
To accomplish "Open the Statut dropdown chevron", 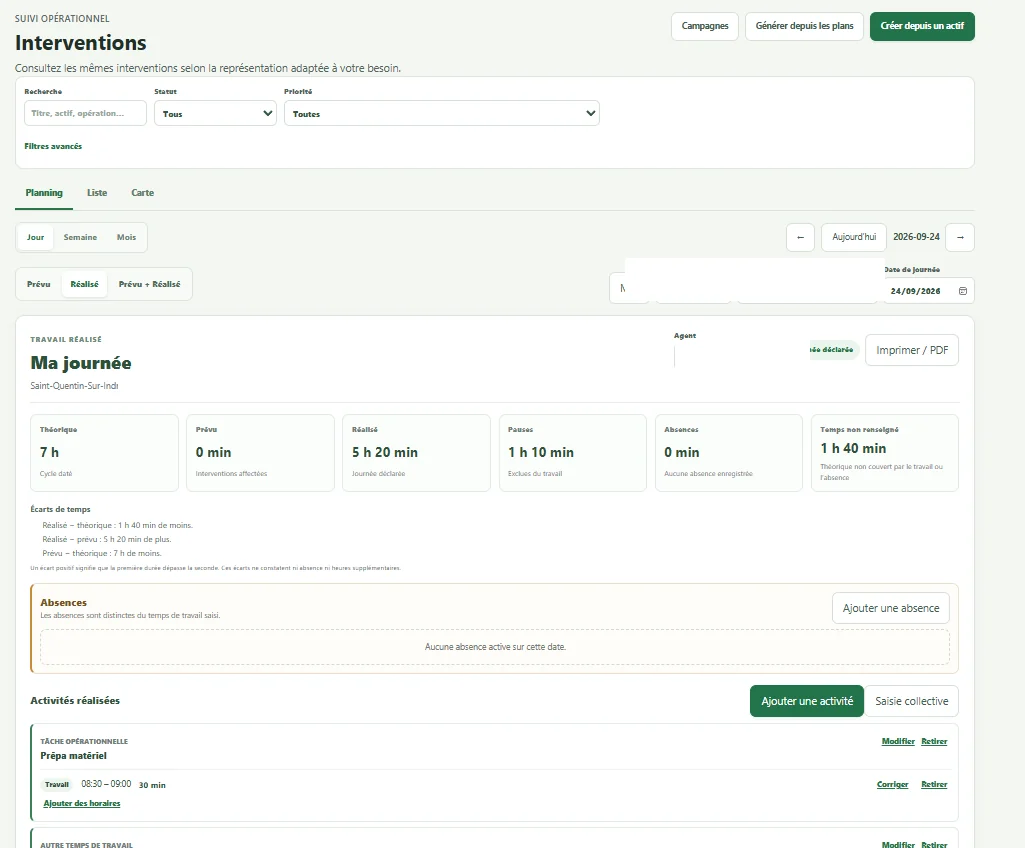I will pyautogui.click(x=267, y=113).
